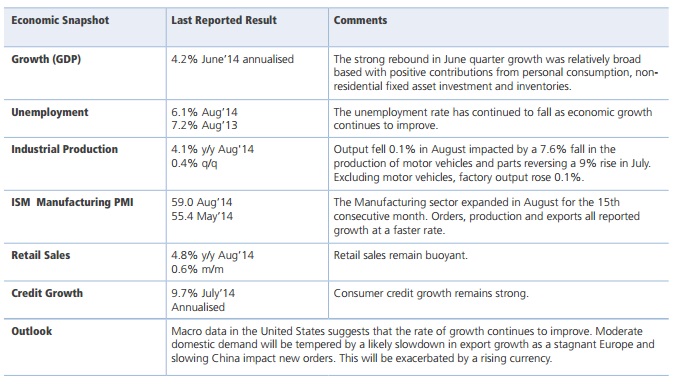The image size is (682, 386).
Task: Select the Retail Sales row label
Action: tap(40, 255)
